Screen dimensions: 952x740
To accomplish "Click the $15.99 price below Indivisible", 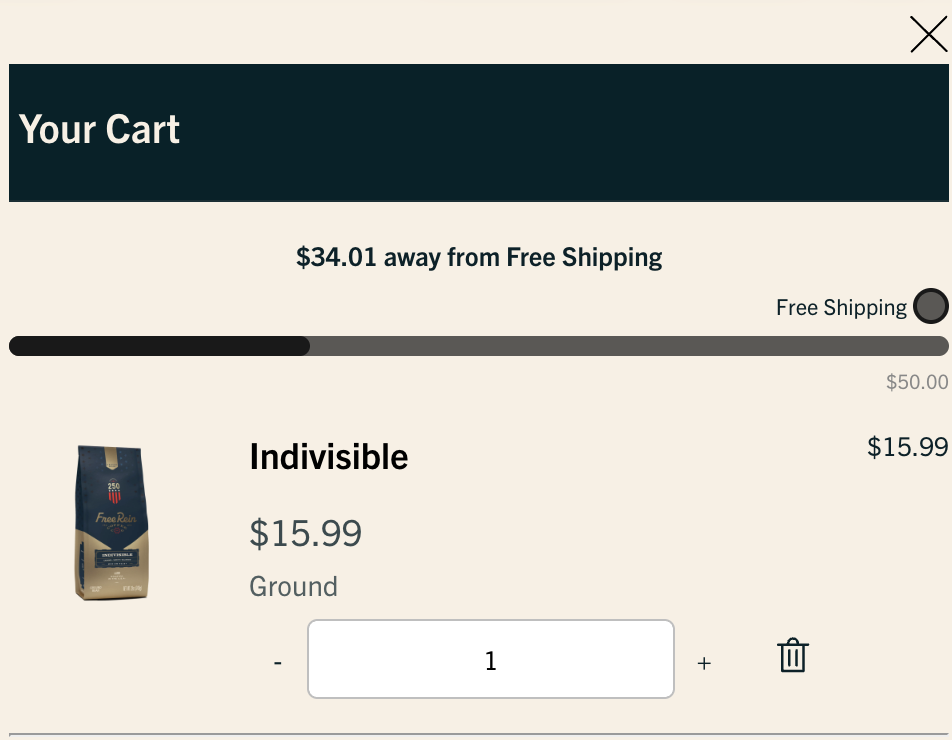I will 305,534.
